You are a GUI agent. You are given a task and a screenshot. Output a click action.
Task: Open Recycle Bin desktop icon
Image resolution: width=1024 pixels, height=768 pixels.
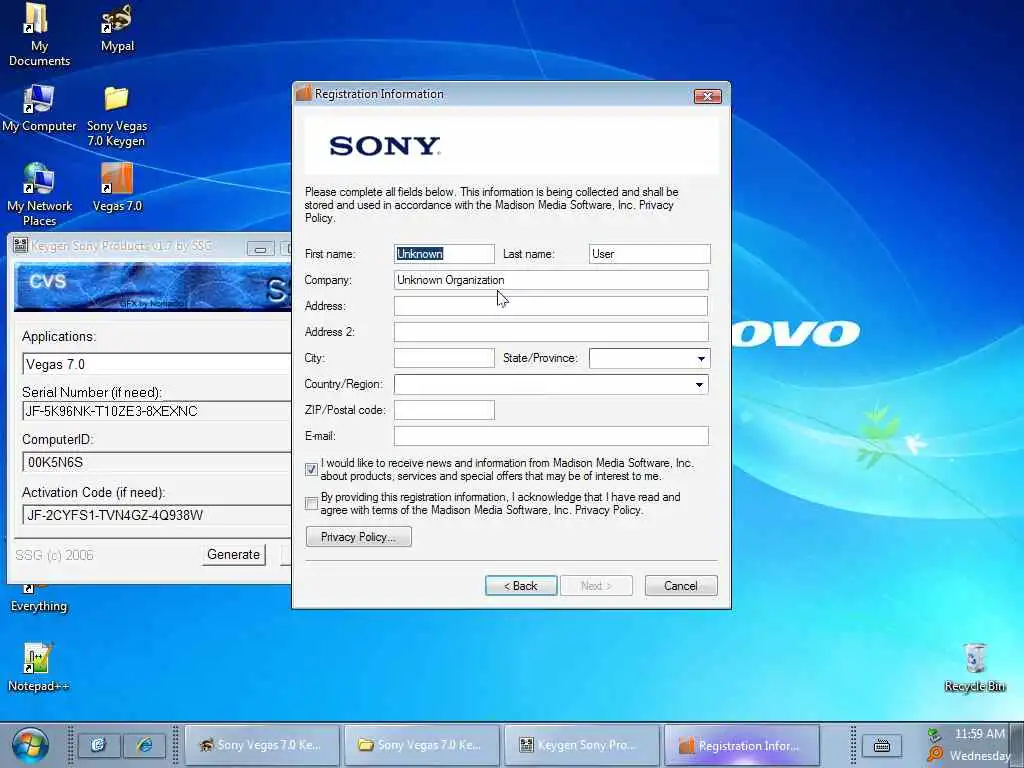[x=974, y=667]
